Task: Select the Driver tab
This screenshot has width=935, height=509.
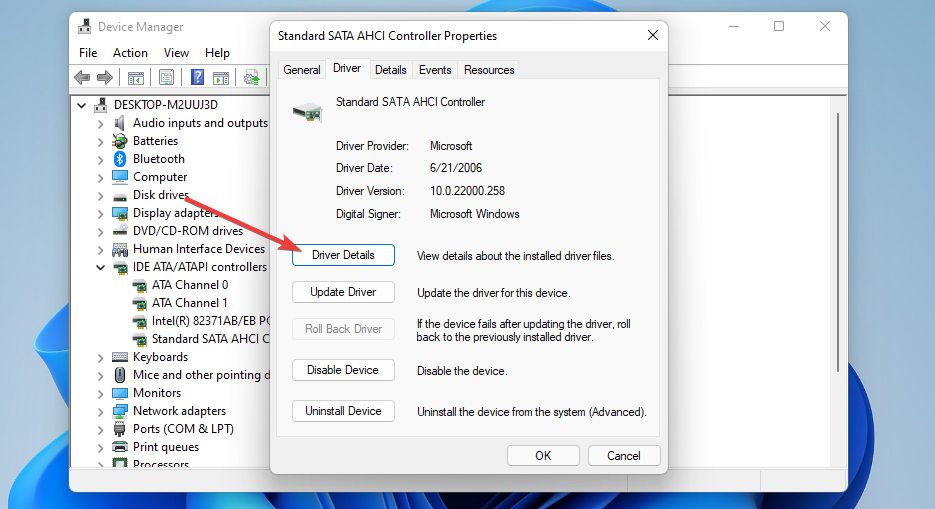Action: point(347,69)
